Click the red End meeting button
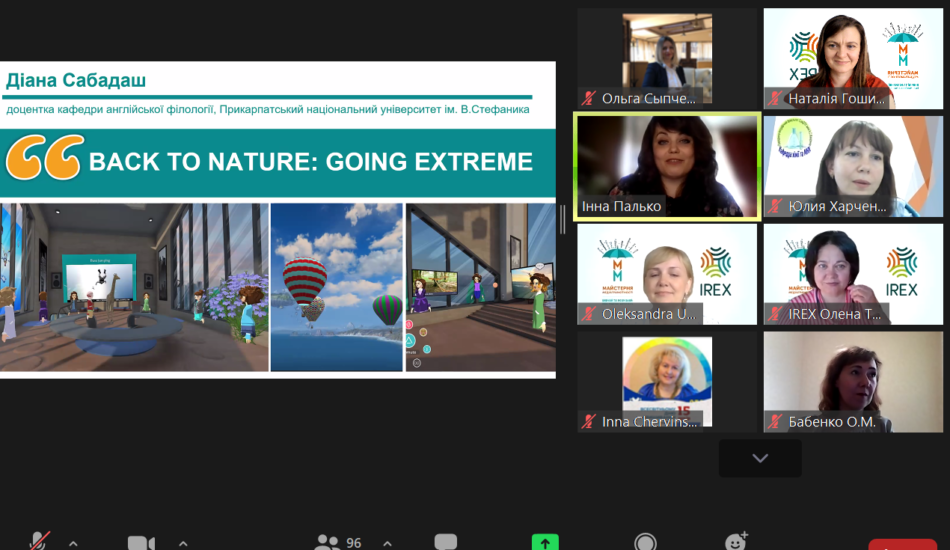Image resolution: width=950 pixels, height=550 pixels. pyautogui.click(x=903, y=544)
